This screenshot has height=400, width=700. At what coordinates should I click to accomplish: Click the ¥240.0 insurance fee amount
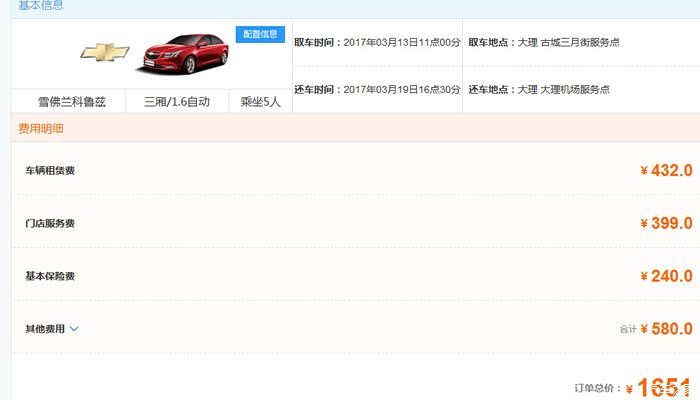(x=666, y=276)
